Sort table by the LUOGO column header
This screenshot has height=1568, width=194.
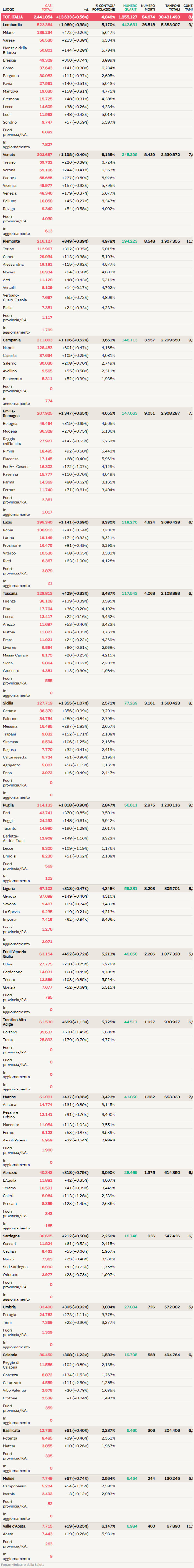tap(8, 10)
